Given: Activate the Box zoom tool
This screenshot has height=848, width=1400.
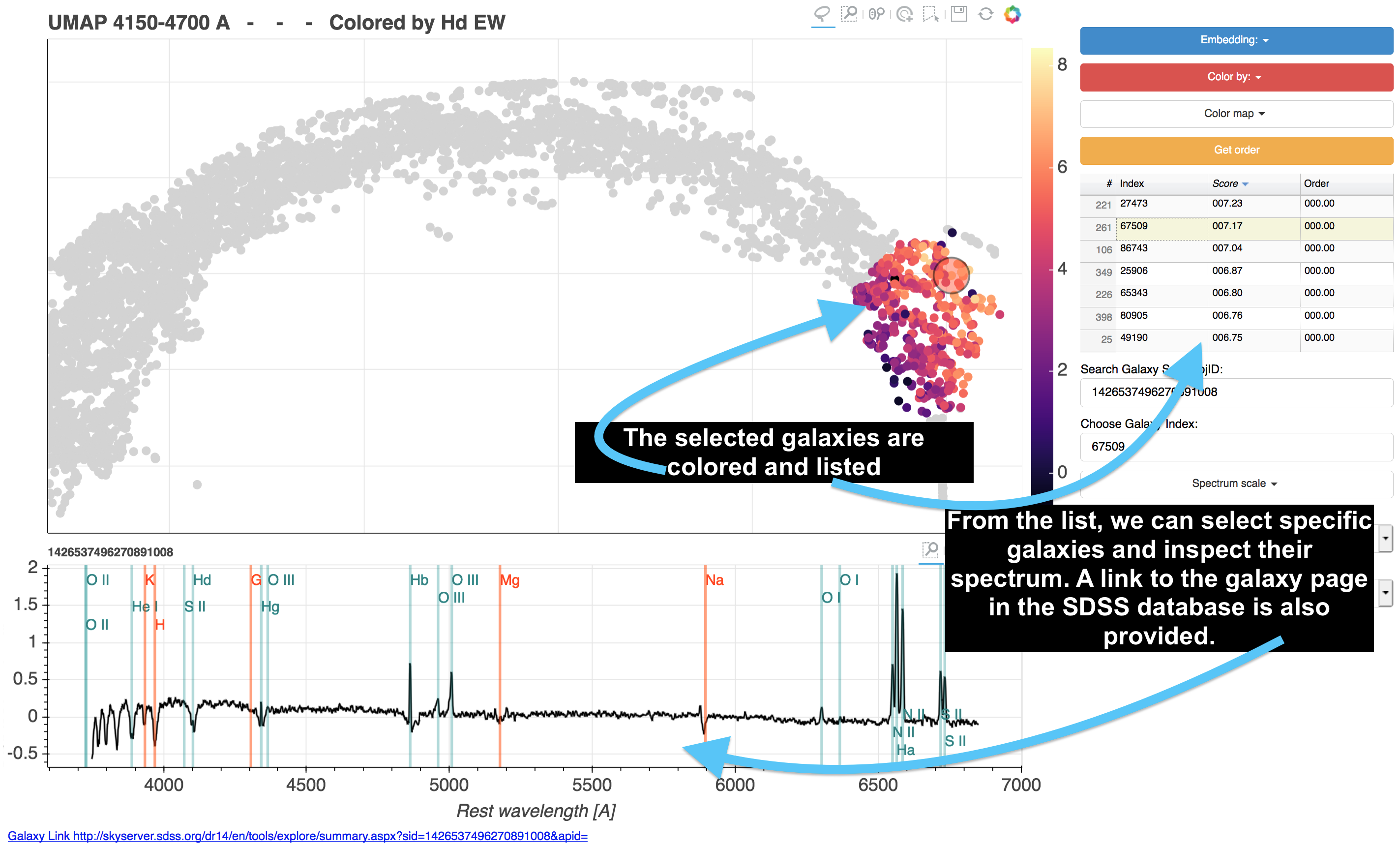Looking at the screenshot, I should pos(849,14).
